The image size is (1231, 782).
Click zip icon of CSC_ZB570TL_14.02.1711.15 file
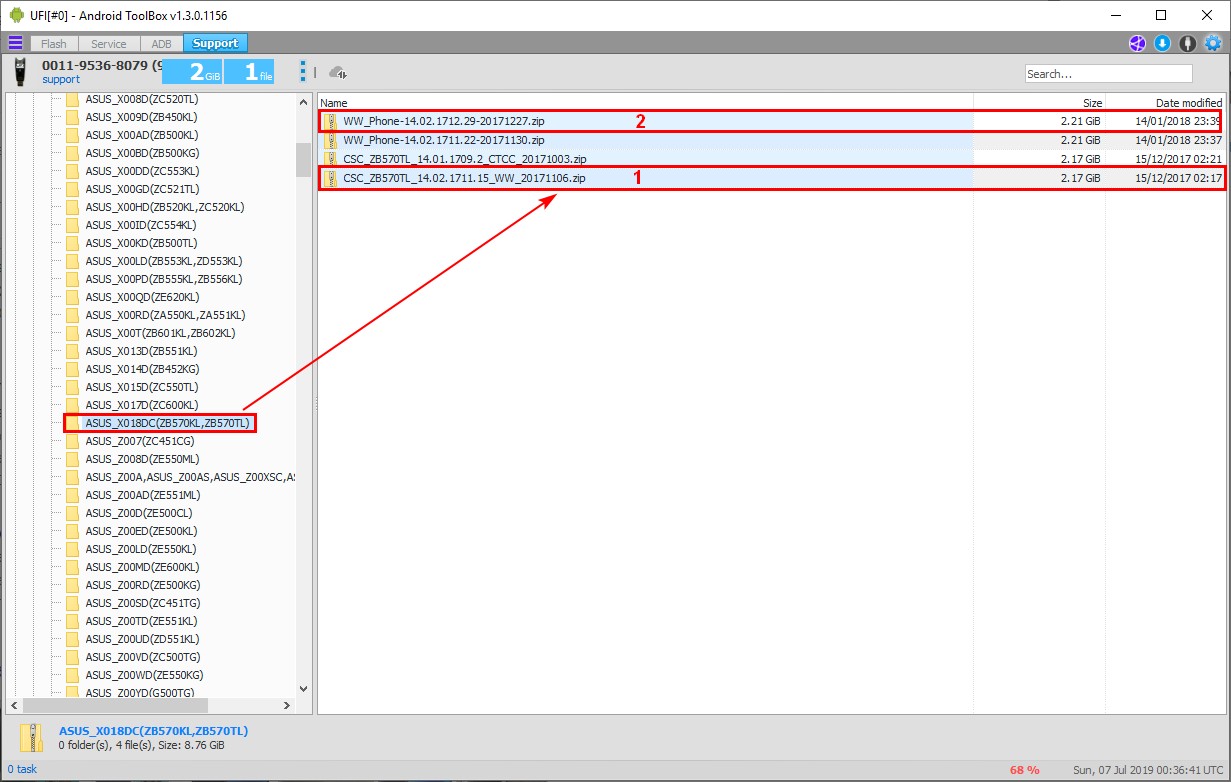pos(331,178)
